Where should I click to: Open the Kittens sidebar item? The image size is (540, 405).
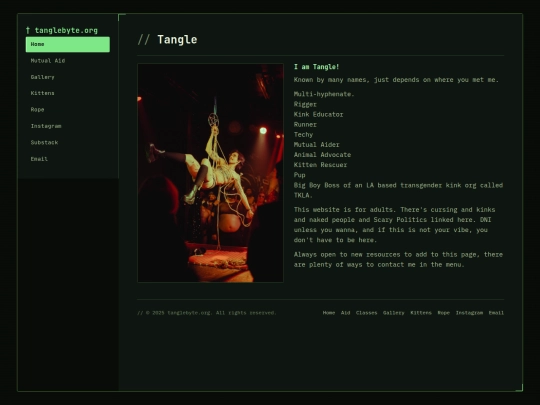tap(68, 93)
